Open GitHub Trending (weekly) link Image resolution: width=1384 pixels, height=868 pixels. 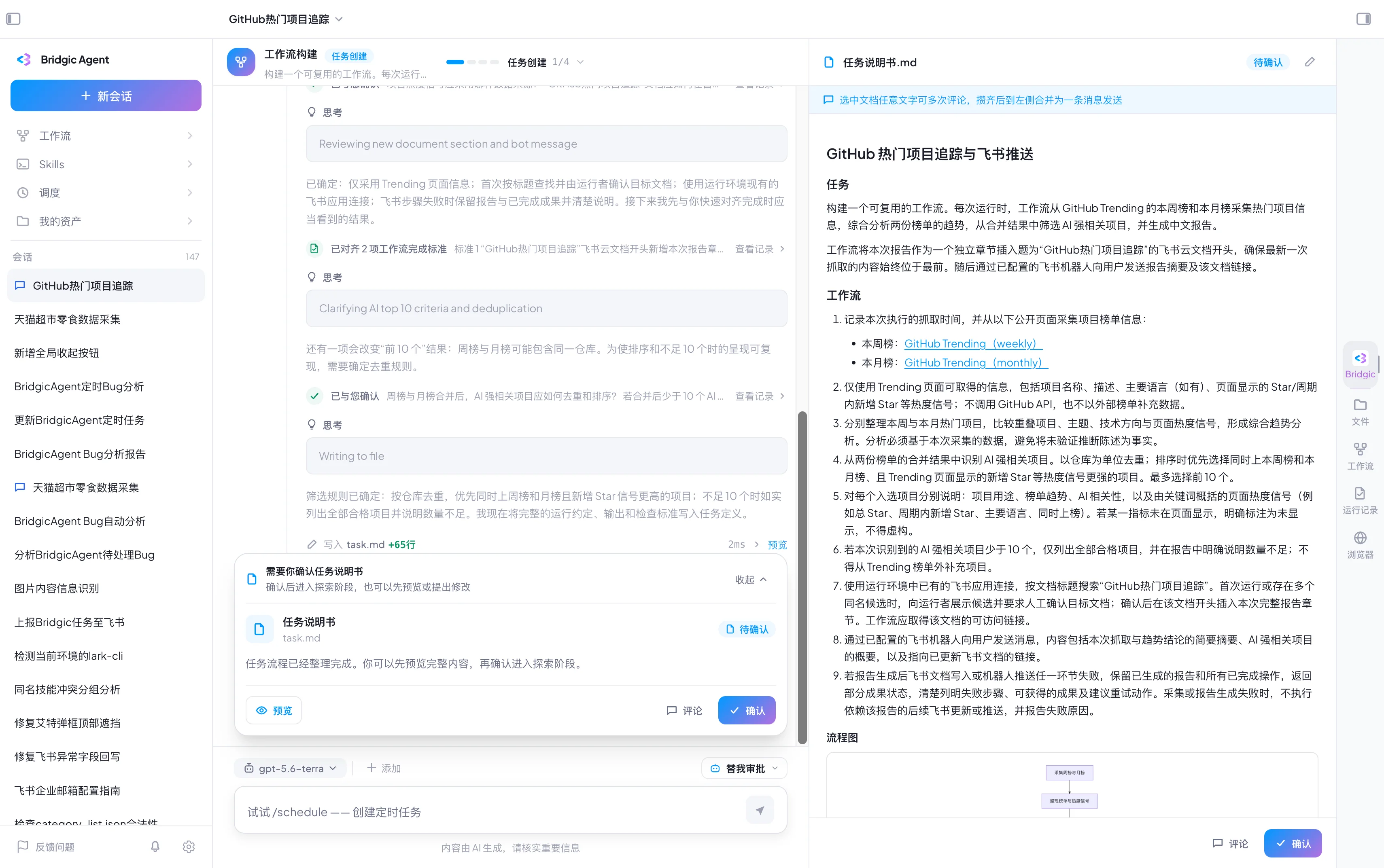click(x=973, y=343)
